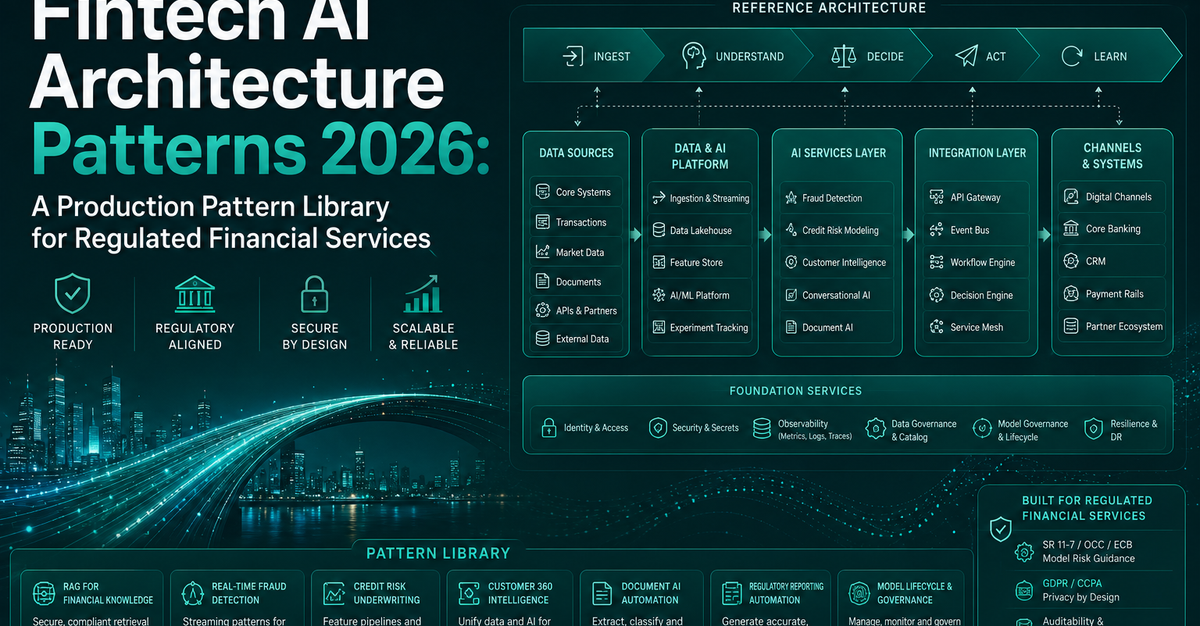Click the Regulatory Aligned bank icon
This screenshot has height=626, width=1200.
194,294
